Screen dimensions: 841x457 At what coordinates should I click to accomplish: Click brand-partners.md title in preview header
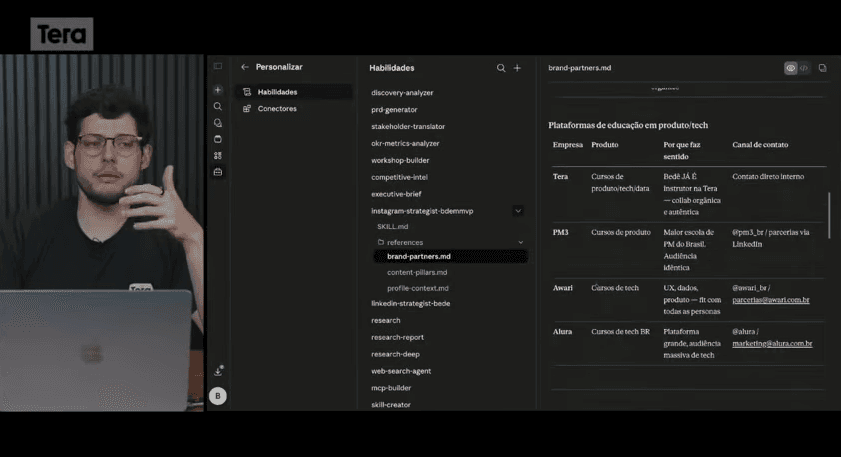tap(579, 68)
